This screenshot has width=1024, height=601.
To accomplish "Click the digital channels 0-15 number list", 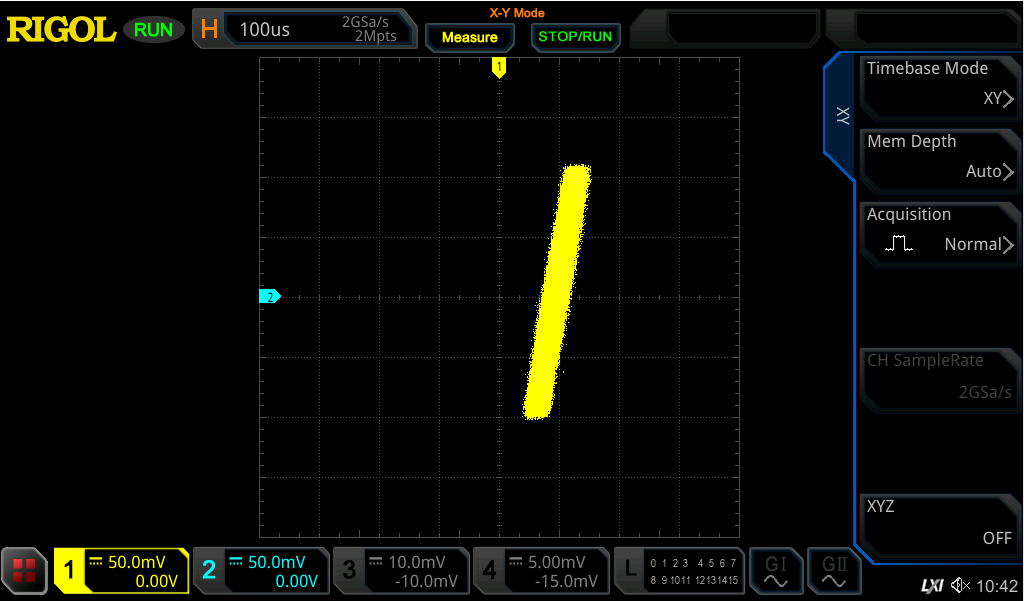I will pyautogui.click(x=694, y=571).
